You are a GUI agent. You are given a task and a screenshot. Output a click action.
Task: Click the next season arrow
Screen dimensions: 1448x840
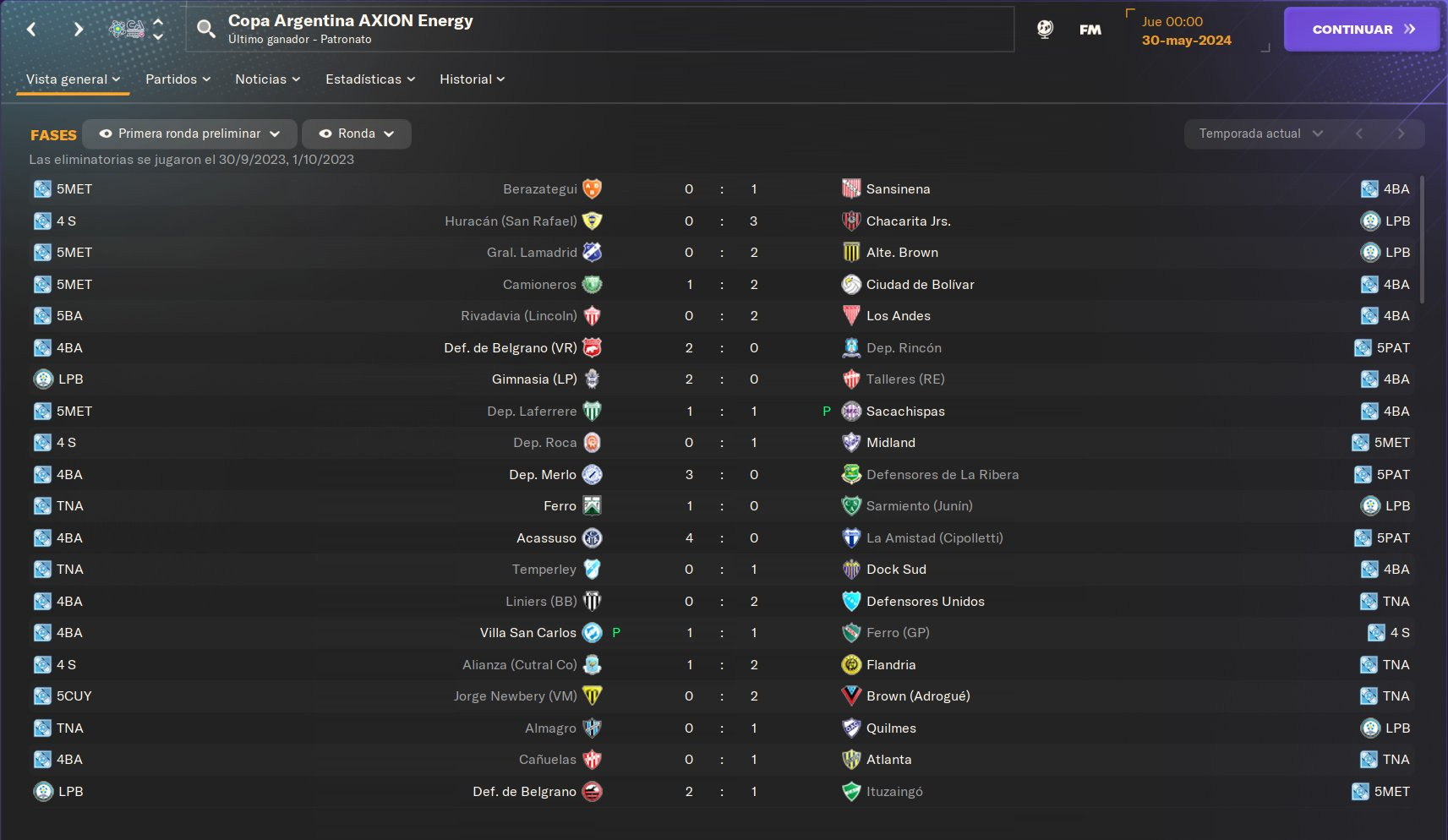click(1401, 134)
